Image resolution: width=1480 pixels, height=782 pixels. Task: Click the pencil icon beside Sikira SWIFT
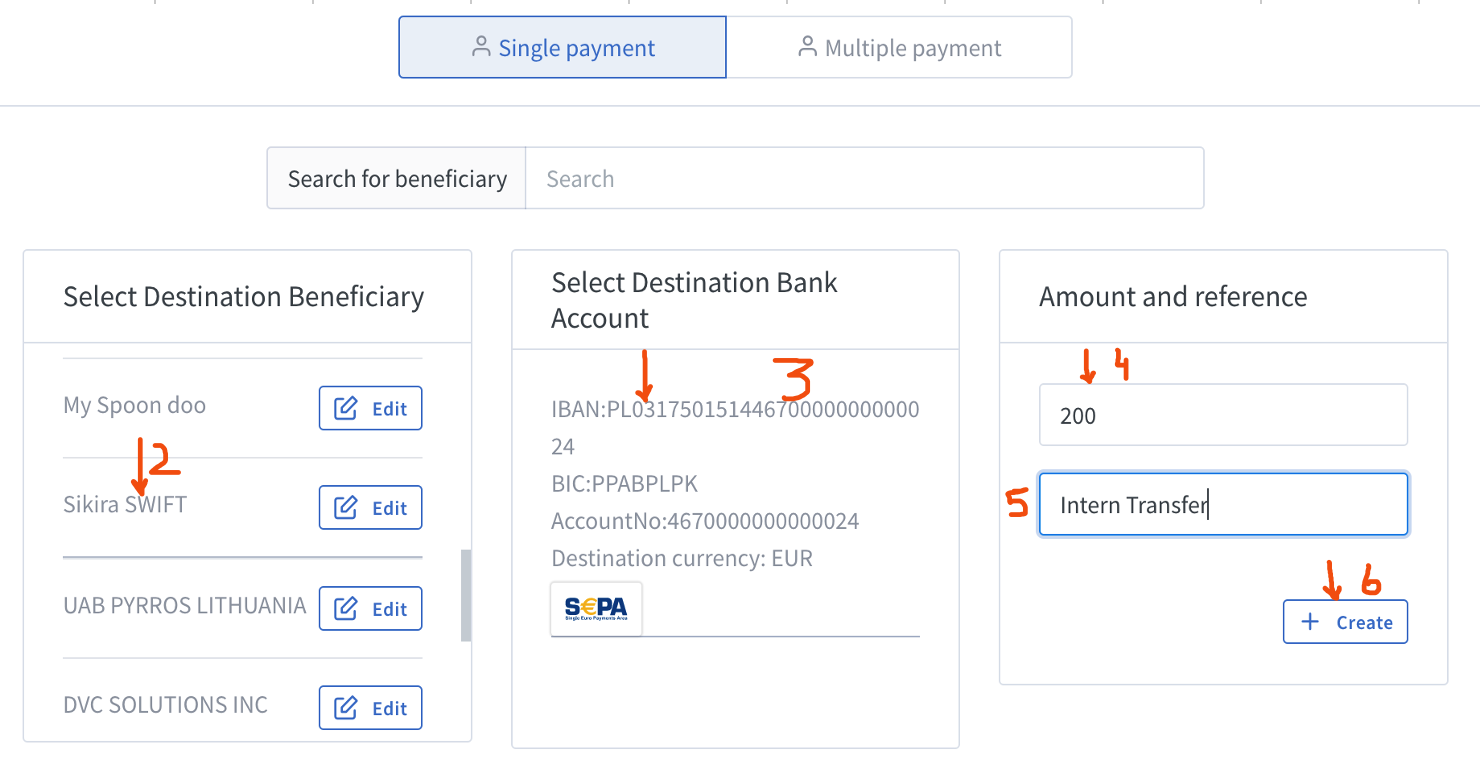click(x=345, y=508)
